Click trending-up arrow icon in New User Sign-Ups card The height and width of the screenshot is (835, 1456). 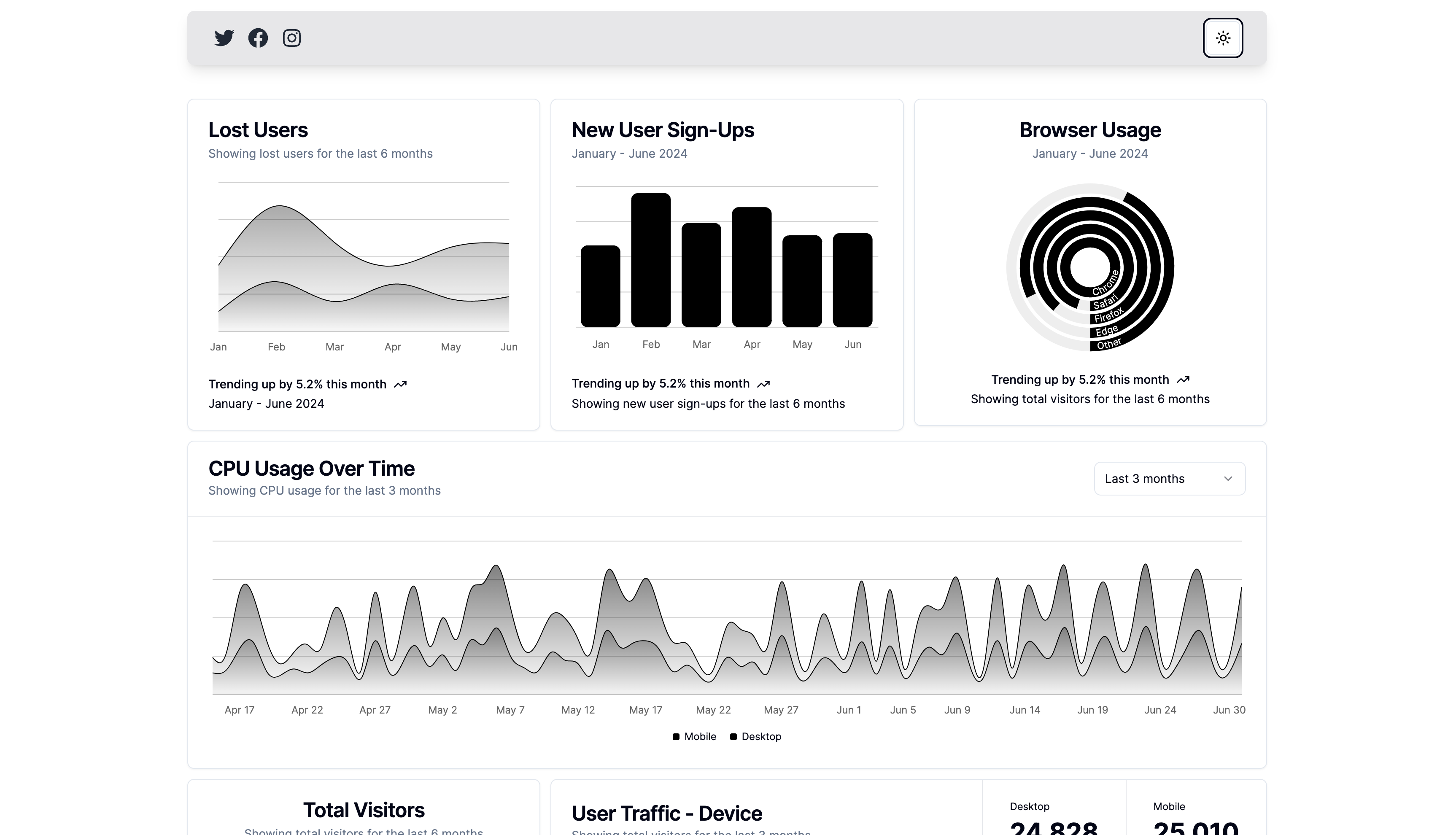763,384
